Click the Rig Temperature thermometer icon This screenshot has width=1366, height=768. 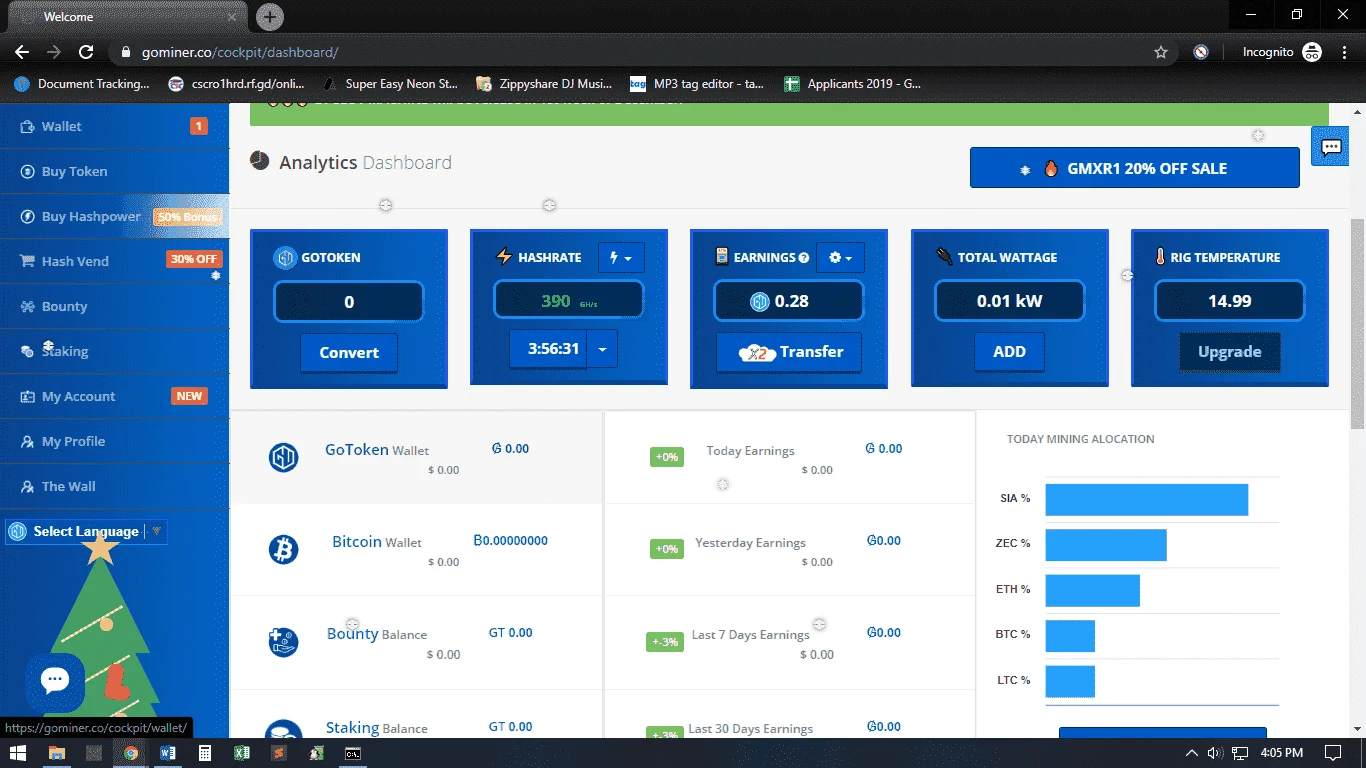tap(1161, 257)
